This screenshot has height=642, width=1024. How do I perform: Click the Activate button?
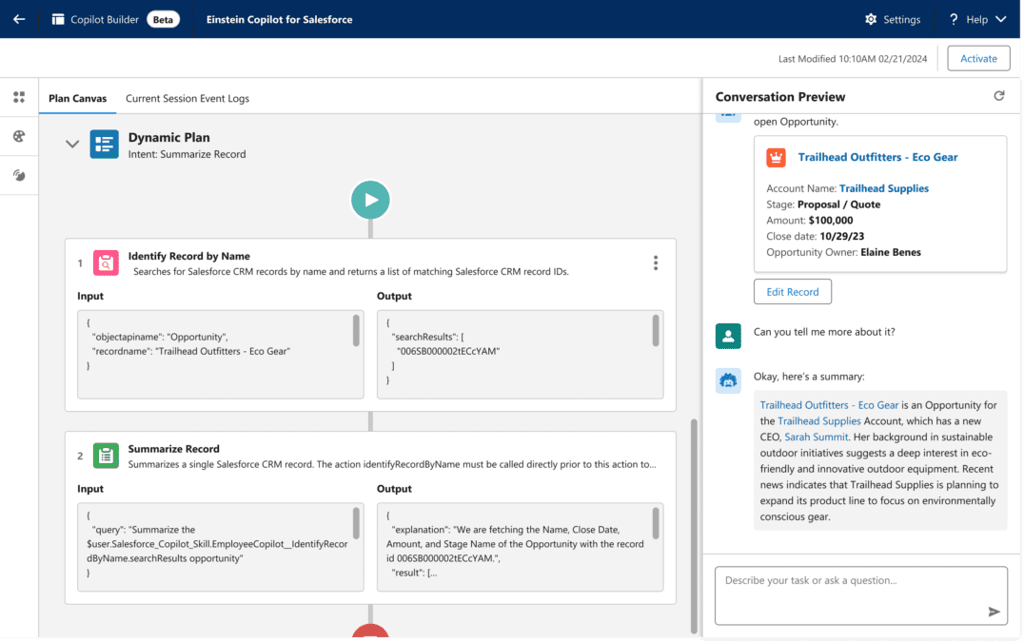978,58
